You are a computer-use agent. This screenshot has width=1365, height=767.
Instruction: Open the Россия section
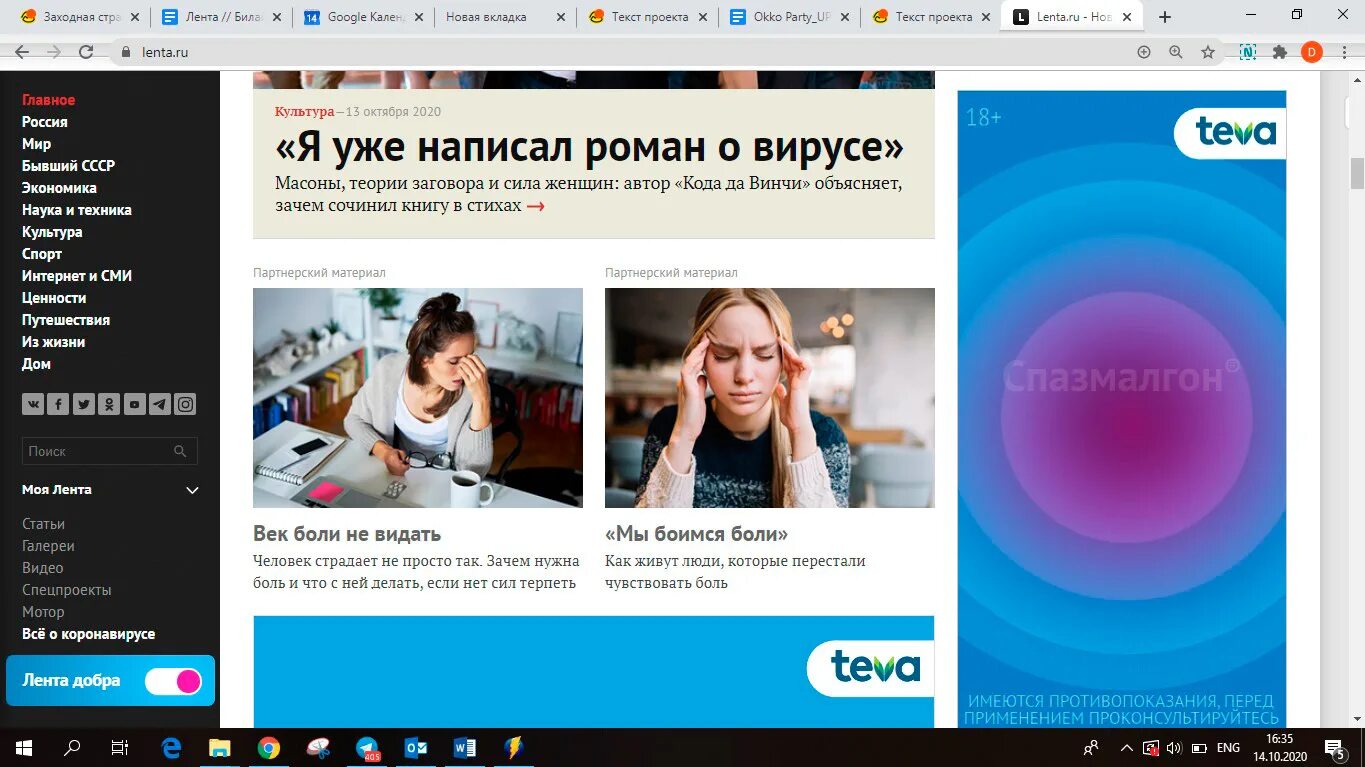pos(45,122)
